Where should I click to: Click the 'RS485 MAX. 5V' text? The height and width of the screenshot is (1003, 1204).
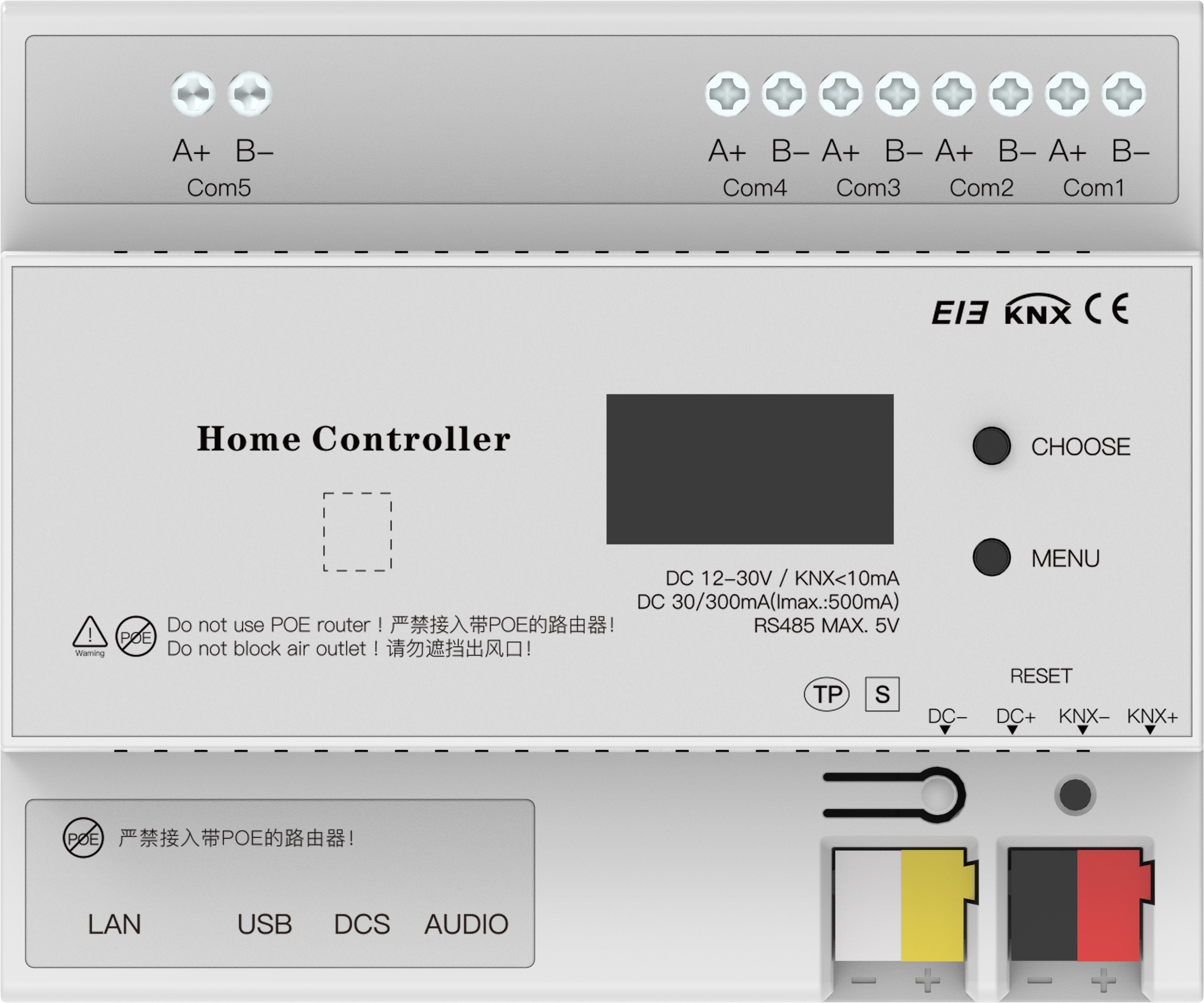[826, 626]
